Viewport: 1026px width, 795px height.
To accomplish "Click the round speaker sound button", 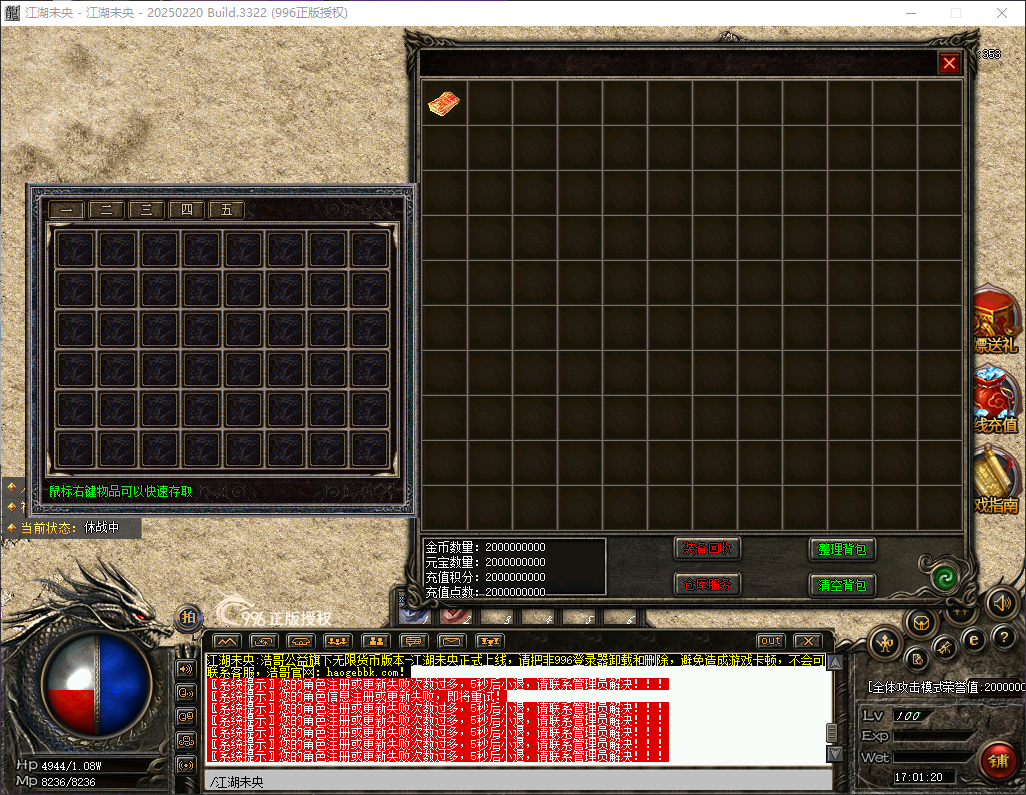I will point(1001,603).
